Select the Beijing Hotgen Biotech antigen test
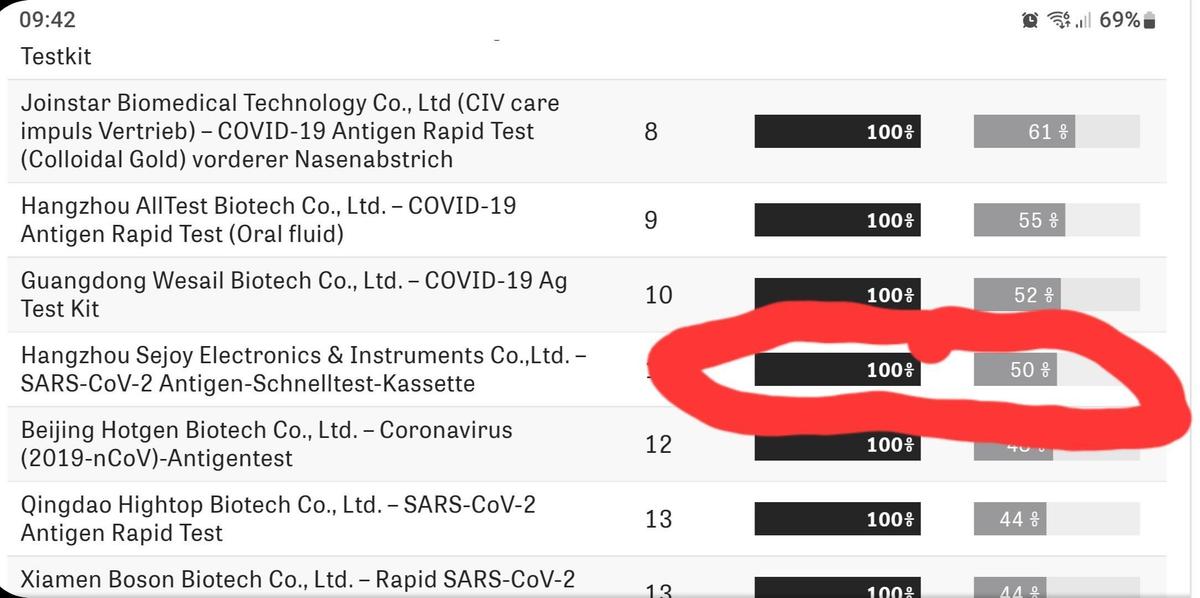 click(266, 444)
